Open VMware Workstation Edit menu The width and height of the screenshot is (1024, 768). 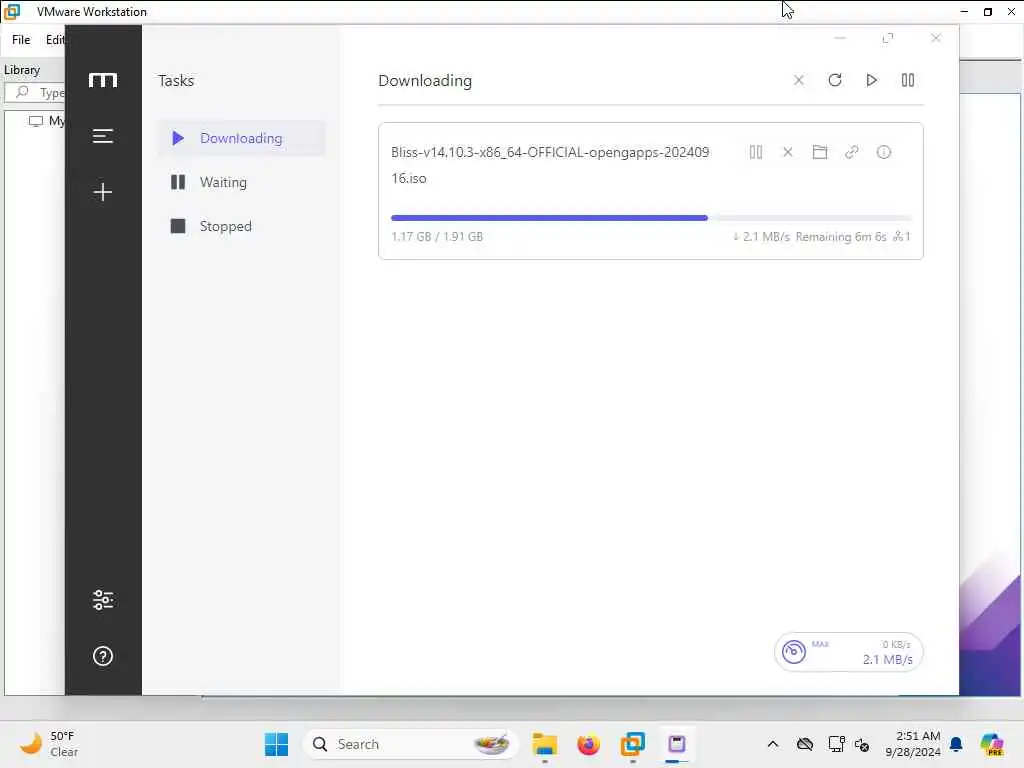(x=55, y=40)
